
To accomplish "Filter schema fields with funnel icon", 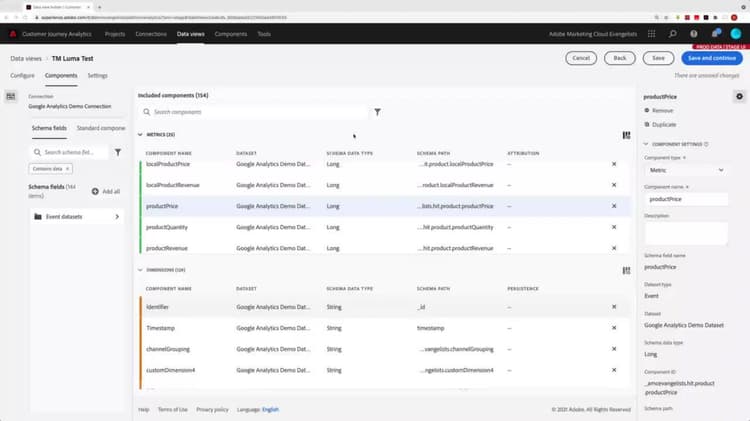I will (x=118, y=152).
